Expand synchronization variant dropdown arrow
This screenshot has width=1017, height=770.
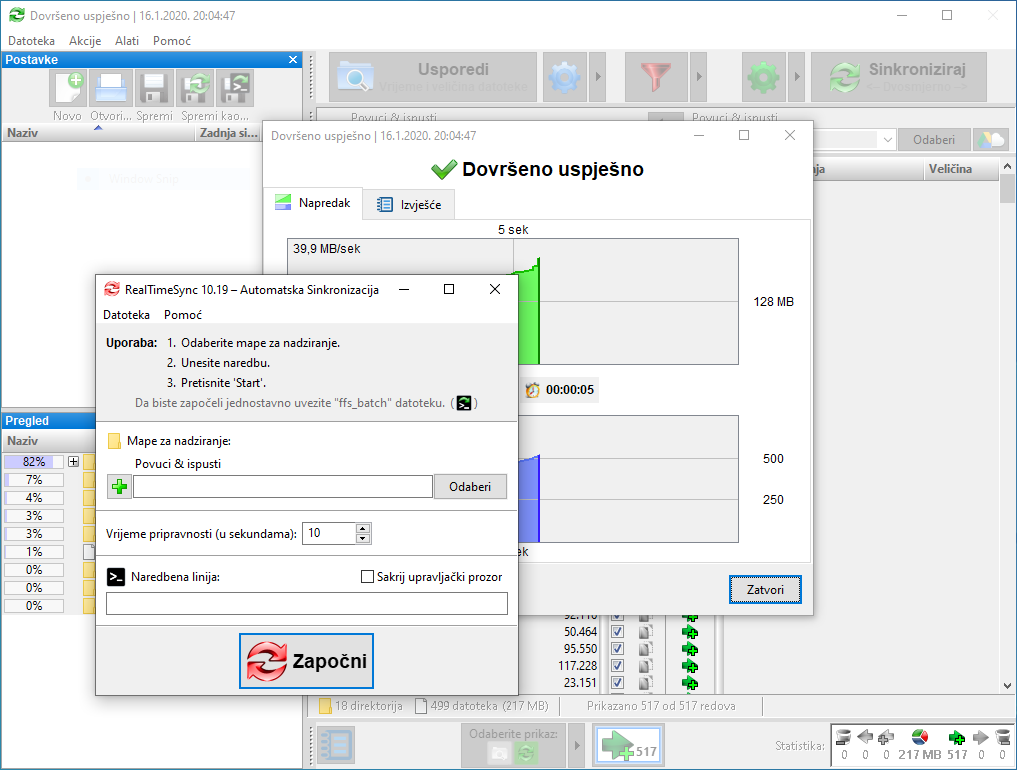(x=796, y=77)
